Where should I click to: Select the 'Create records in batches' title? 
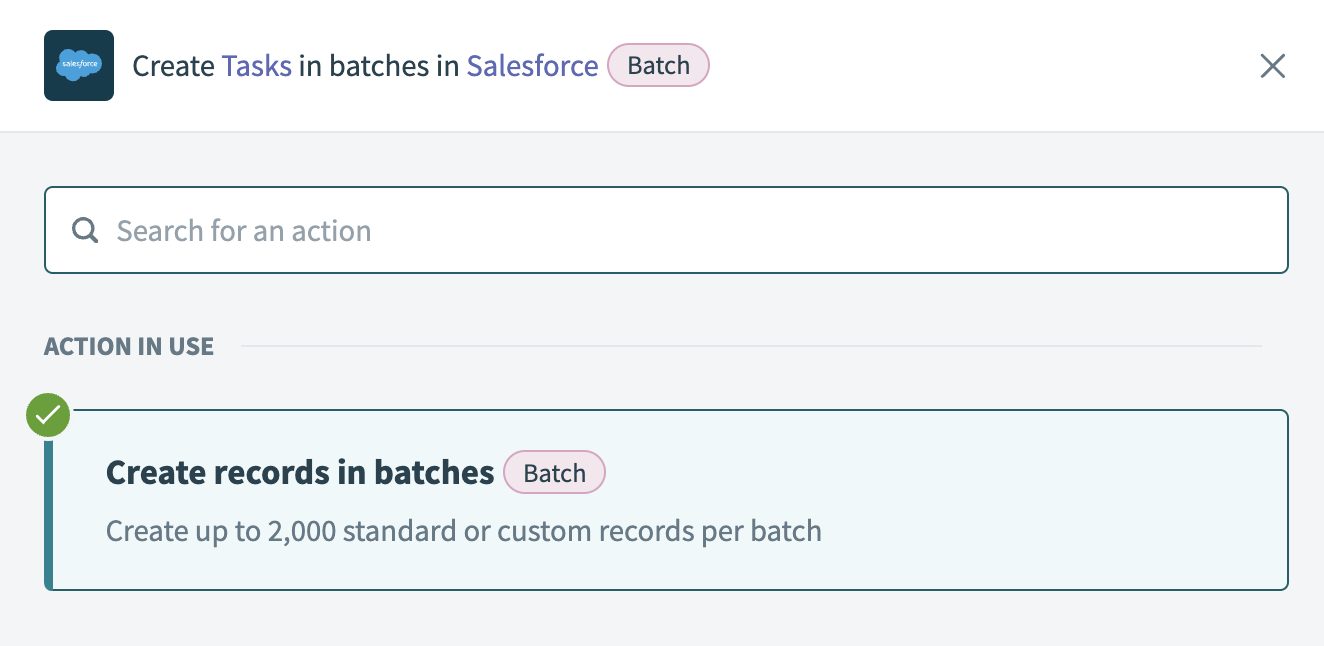pos(300,473)
